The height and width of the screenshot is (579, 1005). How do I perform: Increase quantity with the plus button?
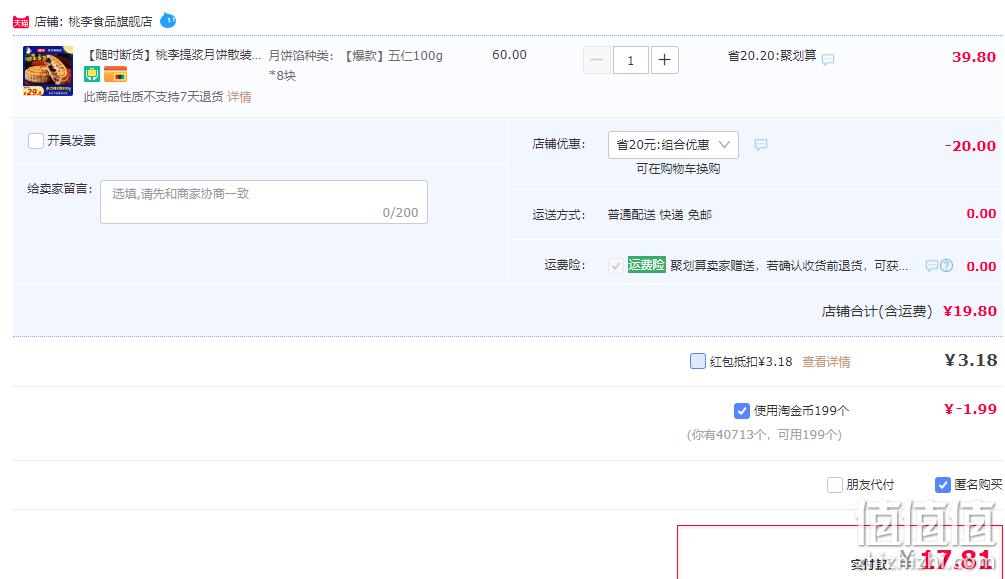point(665,60)
